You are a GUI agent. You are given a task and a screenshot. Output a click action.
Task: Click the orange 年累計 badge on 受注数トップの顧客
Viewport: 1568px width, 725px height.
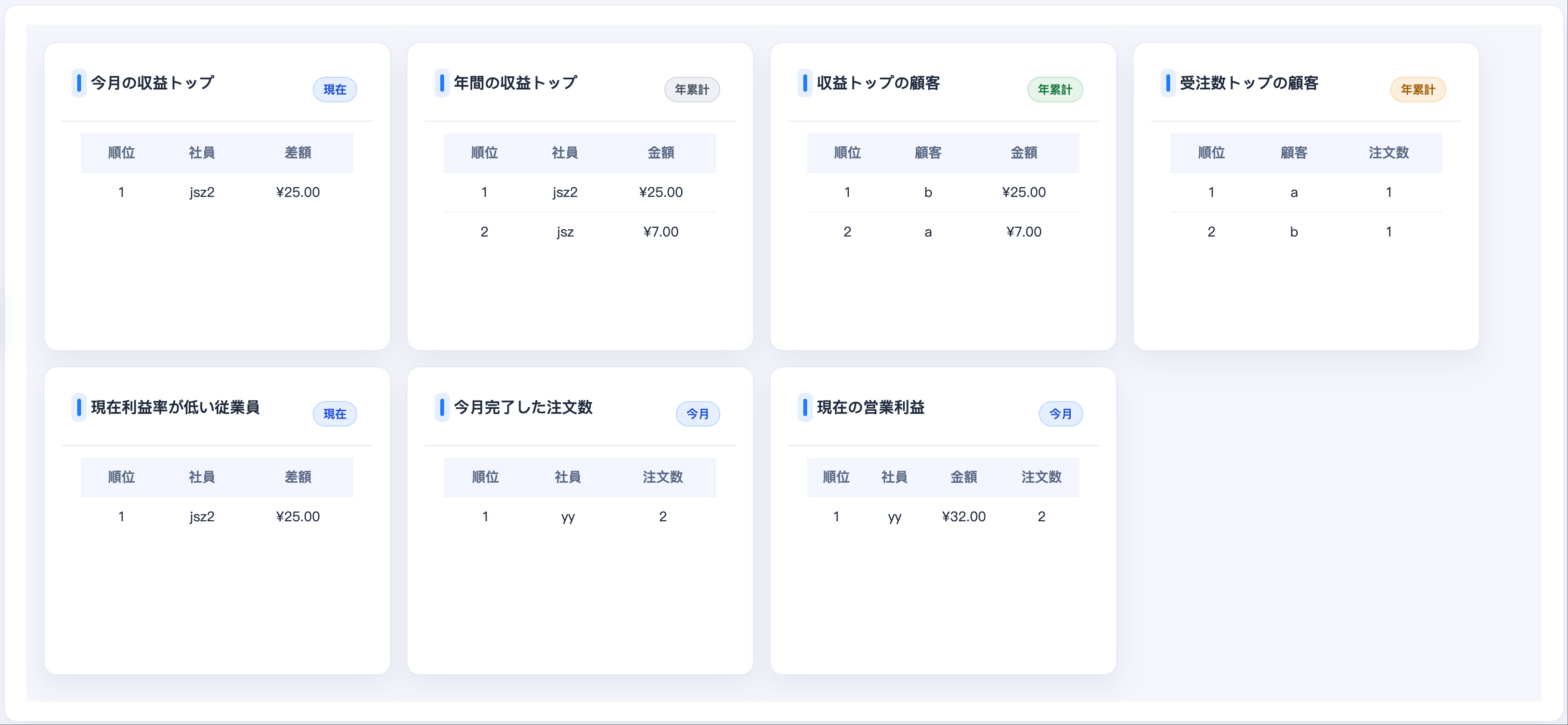click(x=1418, y=89)
